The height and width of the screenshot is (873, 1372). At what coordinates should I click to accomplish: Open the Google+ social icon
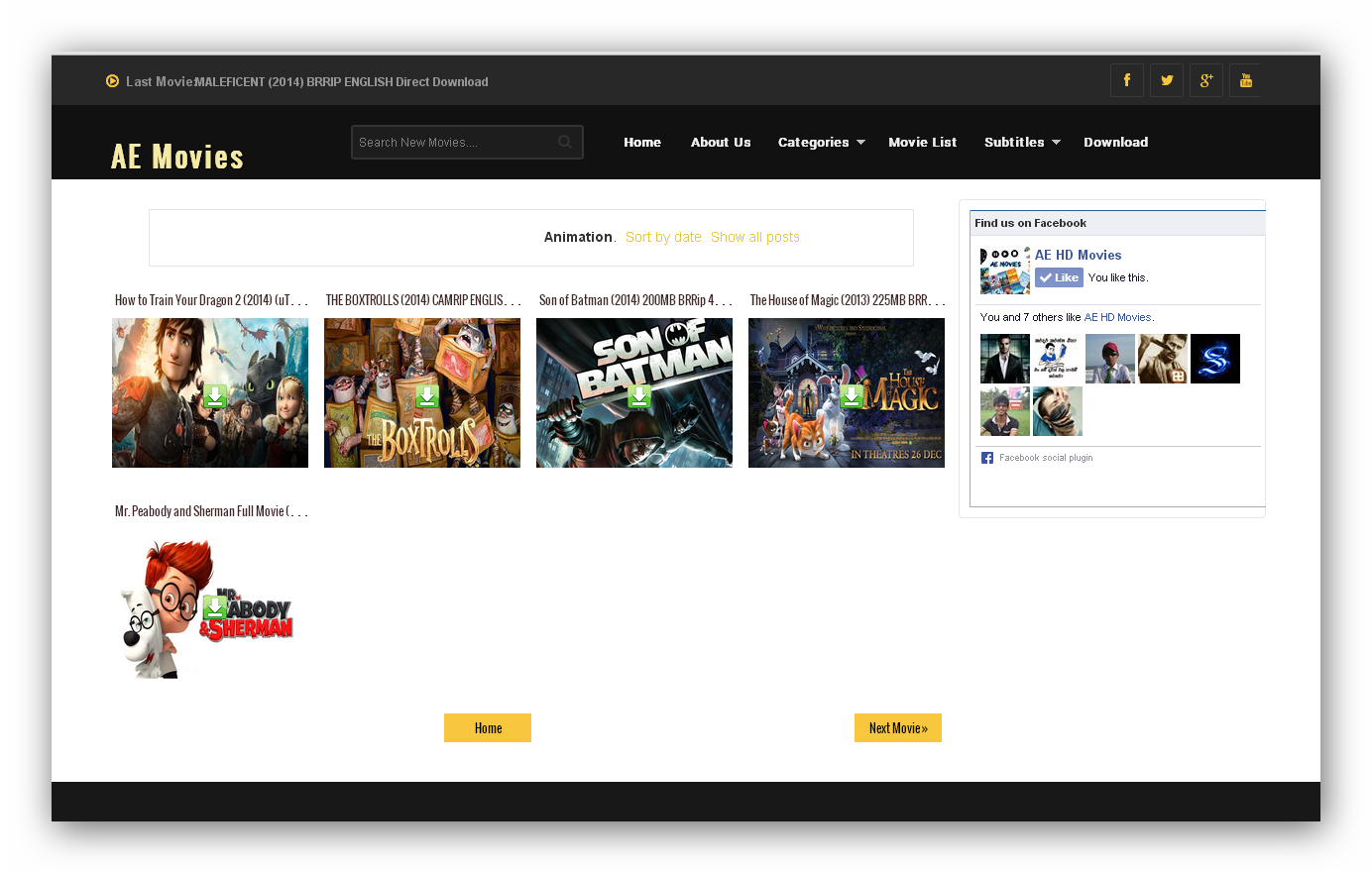coord(1206,80)
